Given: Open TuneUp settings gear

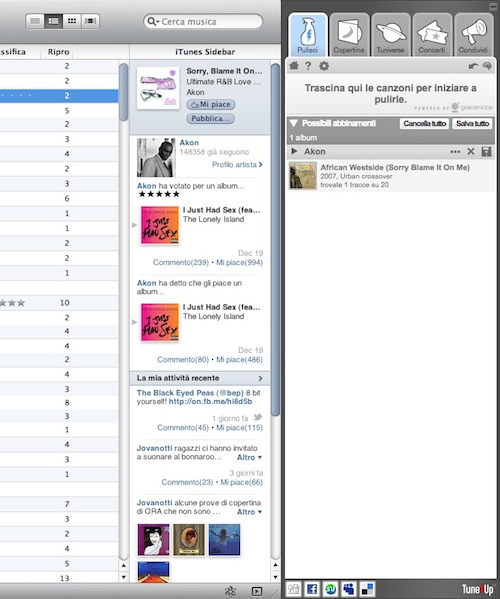Looking at the screenshot, I should (x=324, y=66).
